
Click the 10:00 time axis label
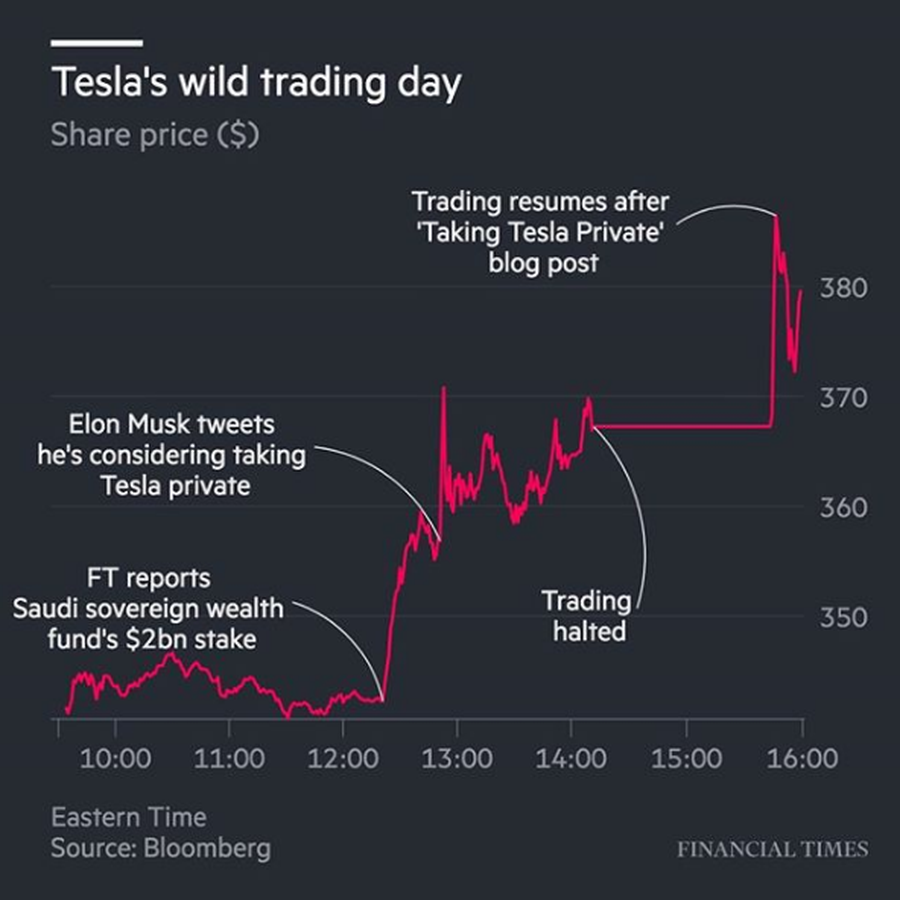click(115, 758)
